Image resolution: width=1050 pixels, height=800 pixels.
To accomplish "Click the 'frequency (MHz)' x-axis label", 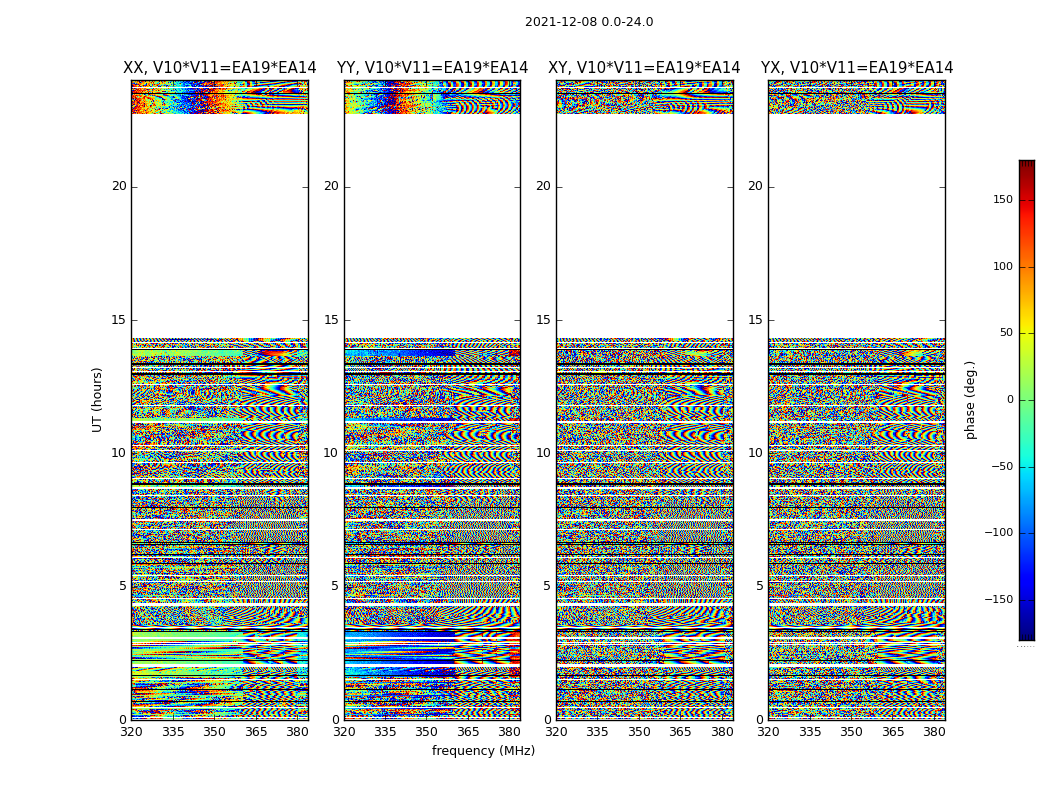I will [483, 751].
